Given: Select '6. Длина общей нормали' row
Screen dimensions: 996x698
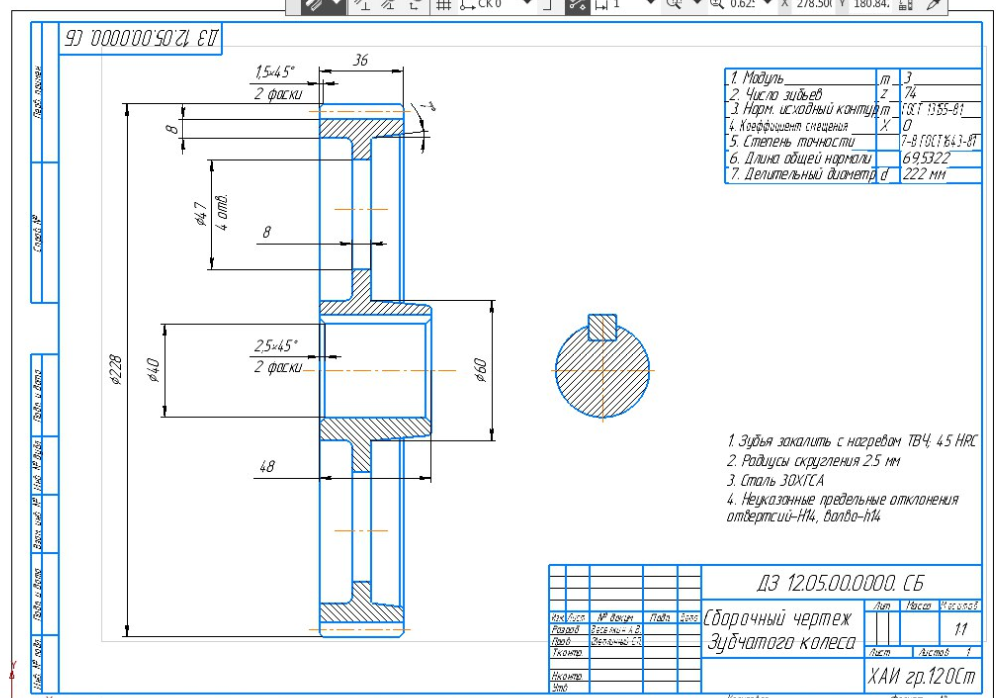Looking at the screenshot, I should click(x=853, y=158).
